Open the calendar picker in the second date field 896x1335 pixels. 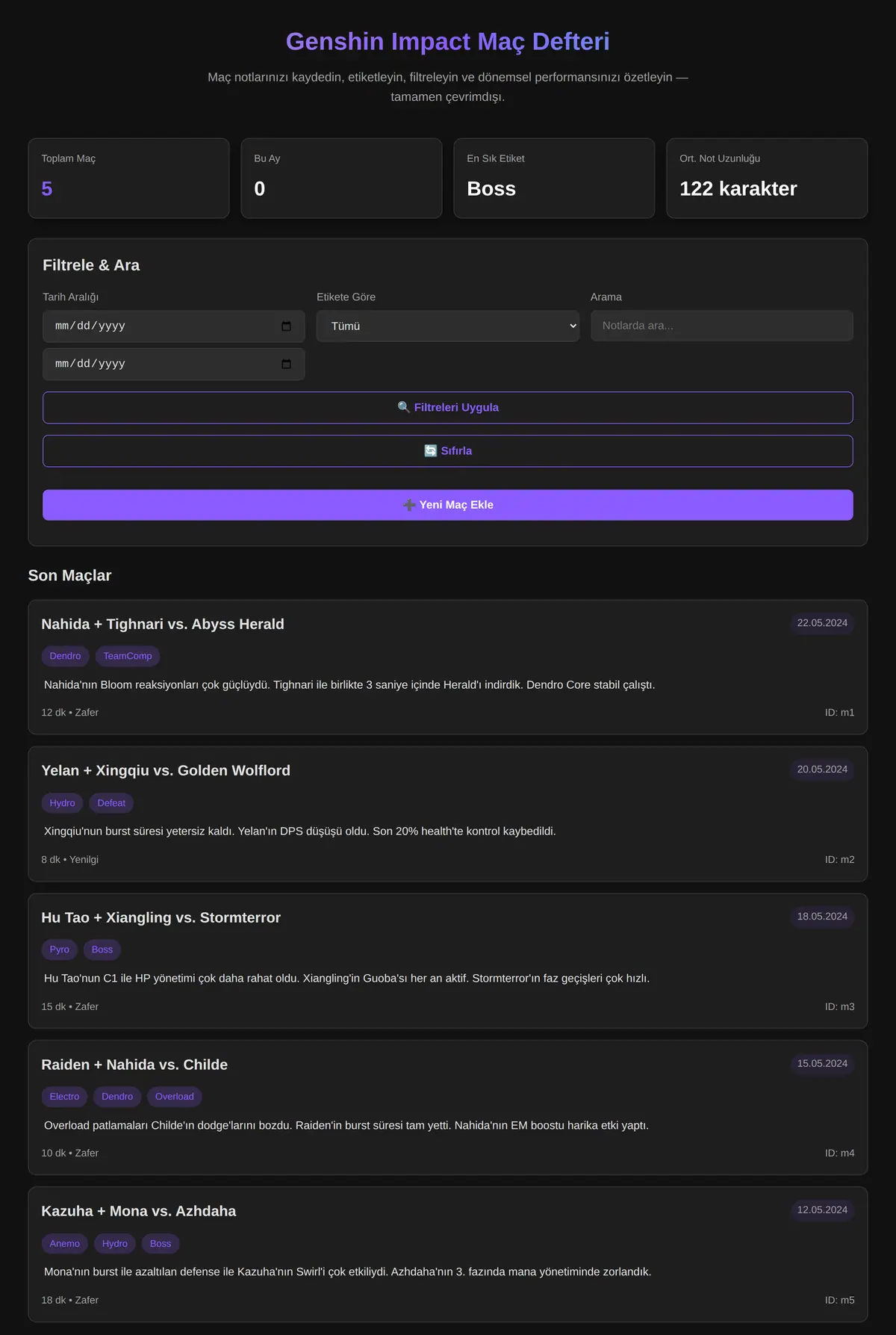[286, 364]
